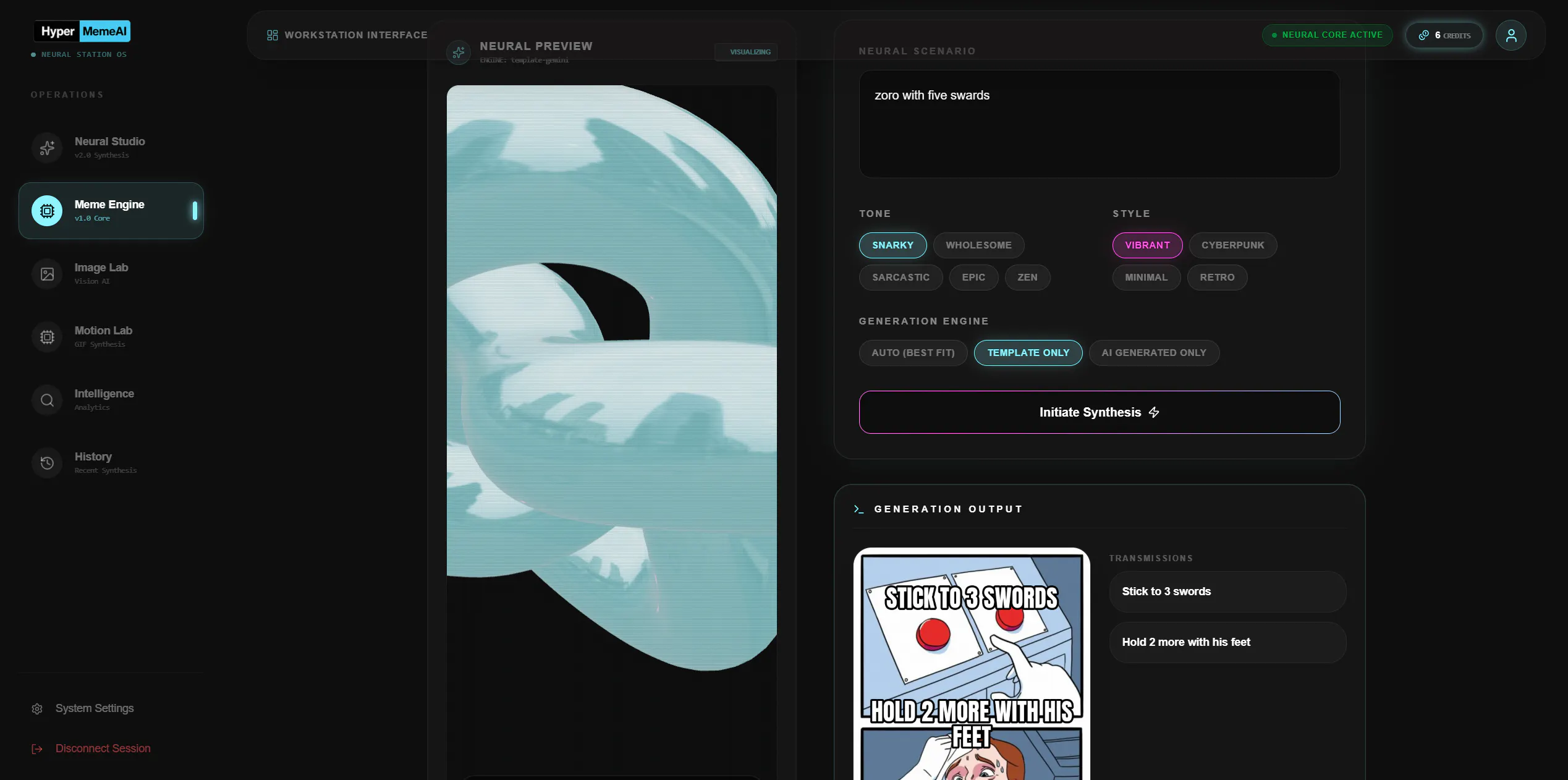Viewport: 1568px width, 780px height.
Task: Select 'Stick to 3 swords' transmission
Action: (1227, 592)
